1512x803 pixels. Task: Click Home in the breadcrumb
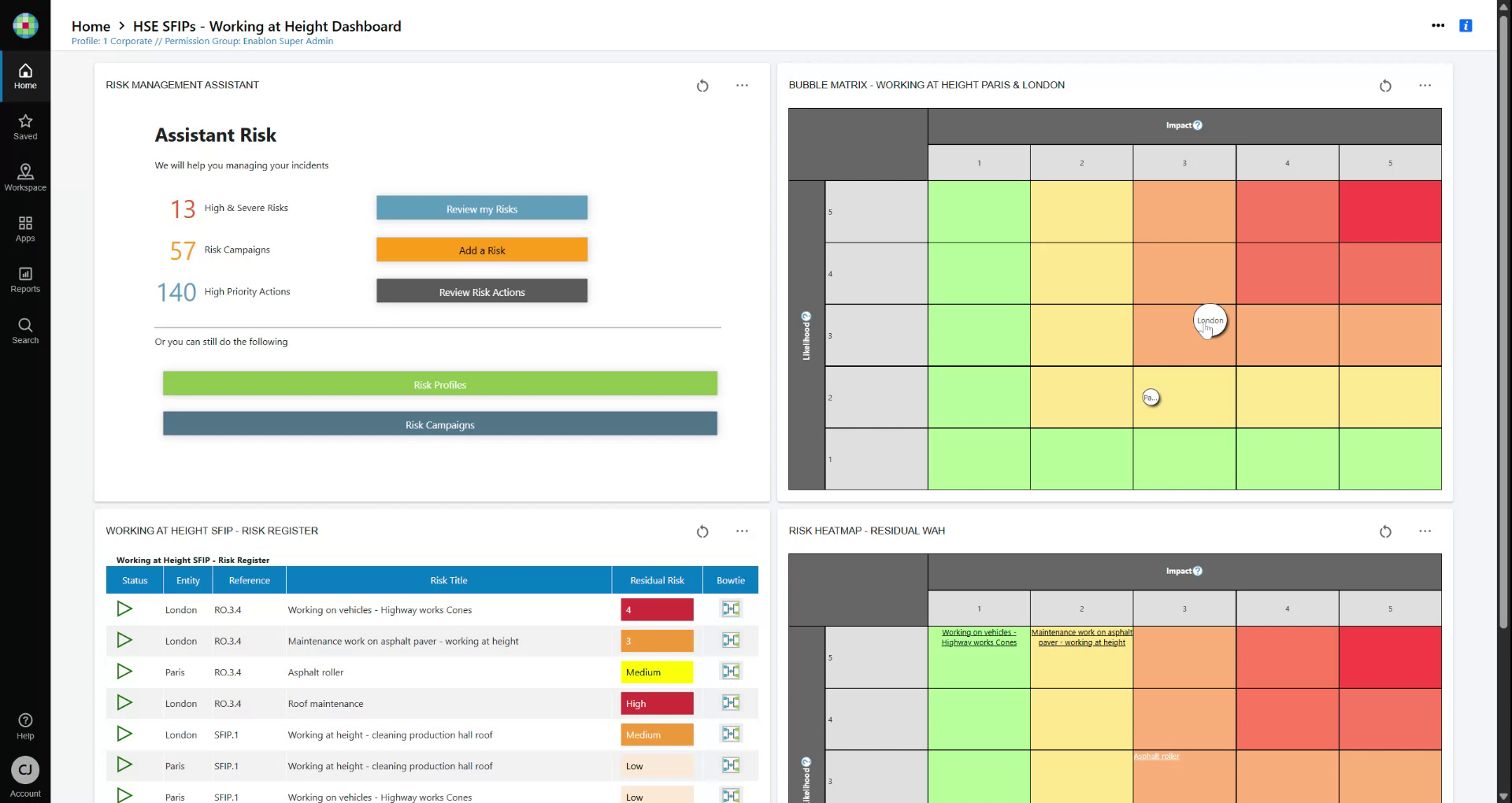[91, 27]
